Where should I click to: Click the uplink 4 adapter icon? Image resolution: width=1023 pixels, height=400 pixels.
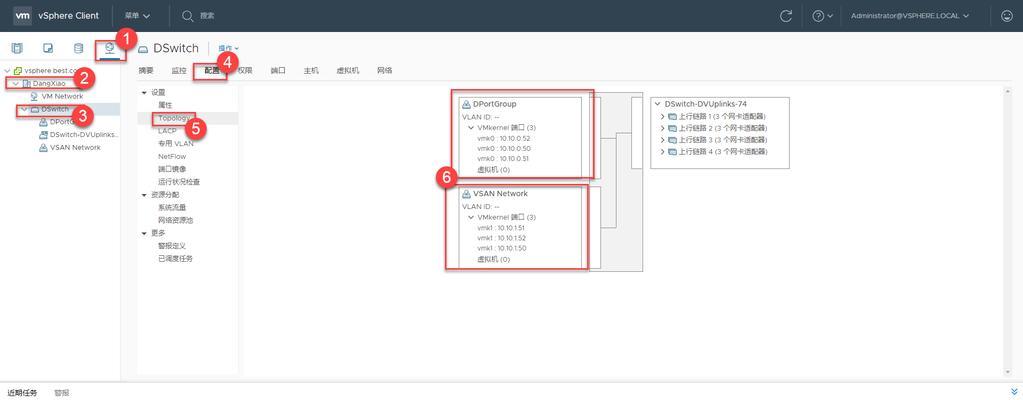(x=673, y=151)
